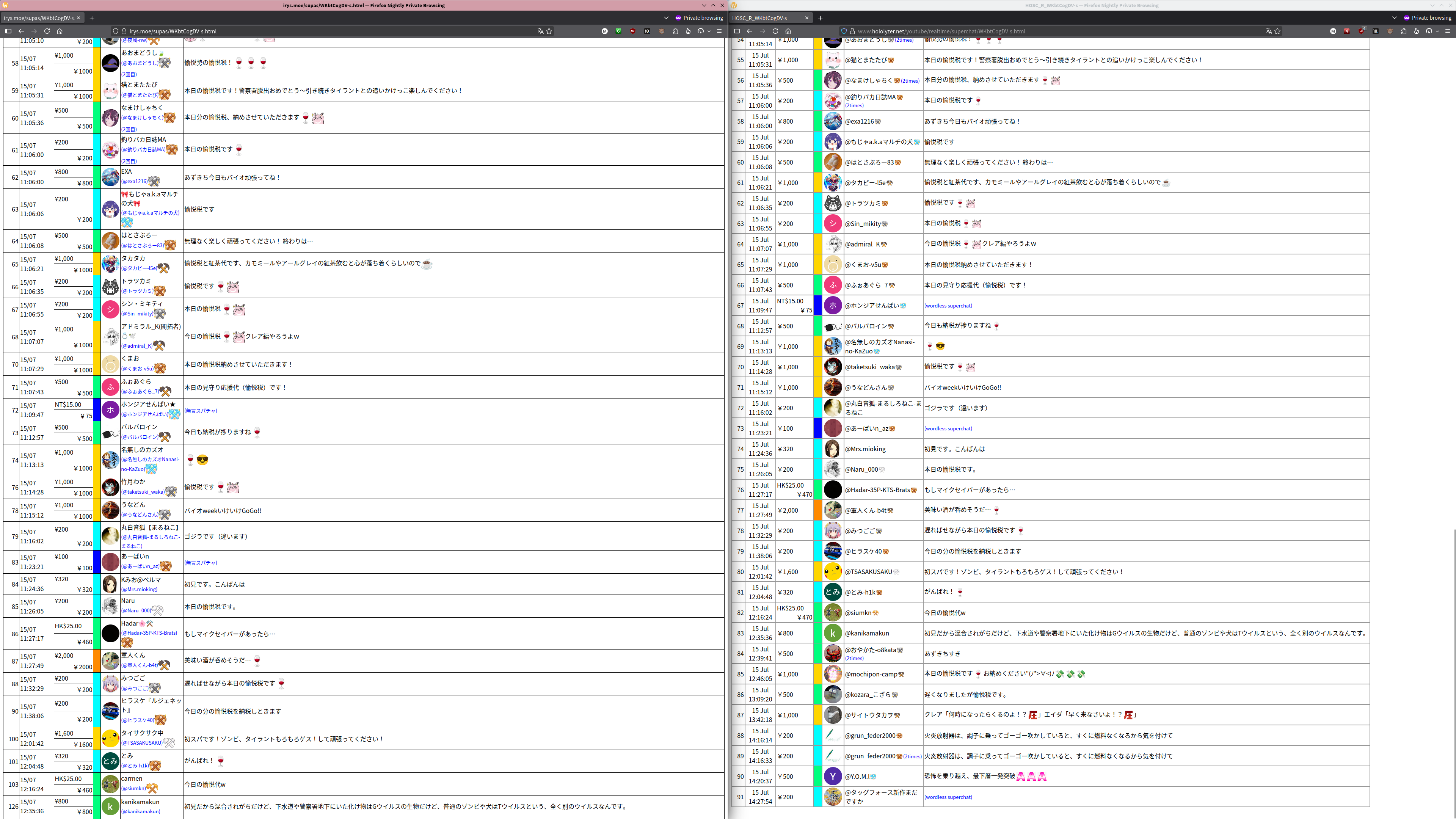Open extensions puzzle icon in right window
1456x819 pixels.
[x=1403, y=31]
